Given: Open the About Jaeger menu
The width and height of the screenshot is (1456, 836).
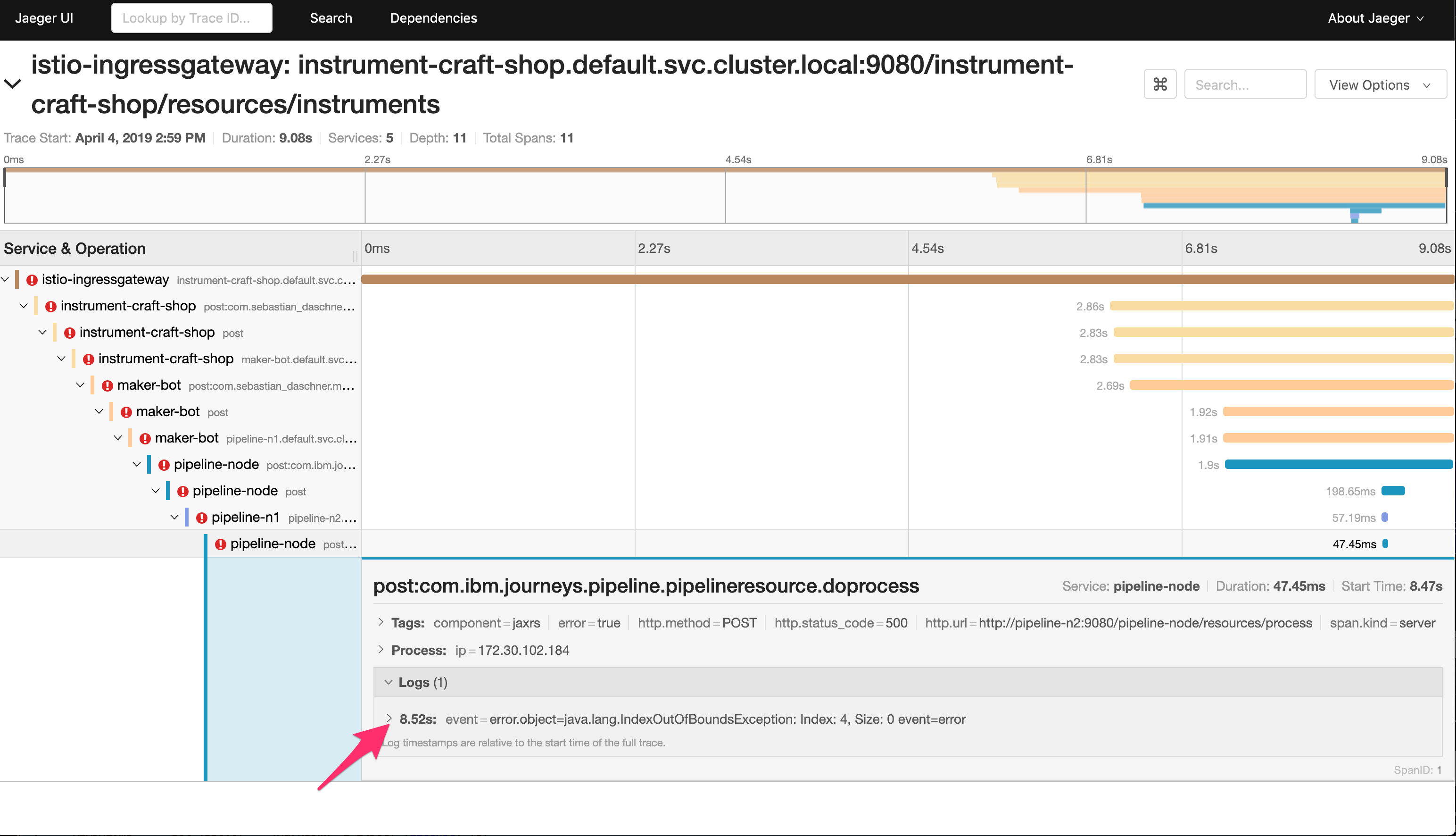Looking at the screenshot, I should [1374, 18].
